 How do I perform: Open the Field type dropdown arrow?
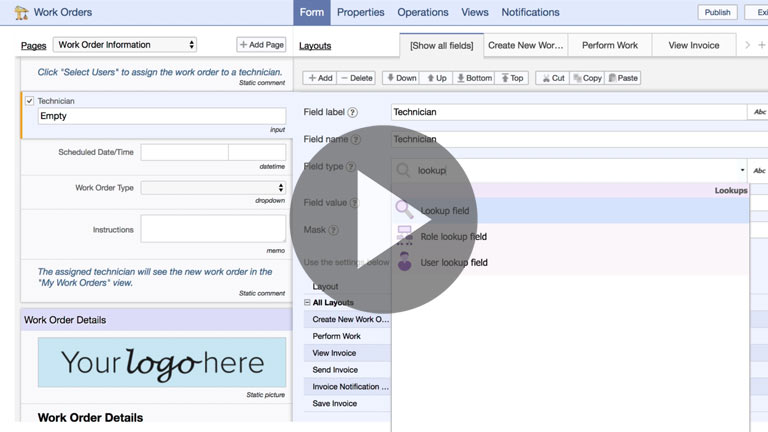click(742, 171)
